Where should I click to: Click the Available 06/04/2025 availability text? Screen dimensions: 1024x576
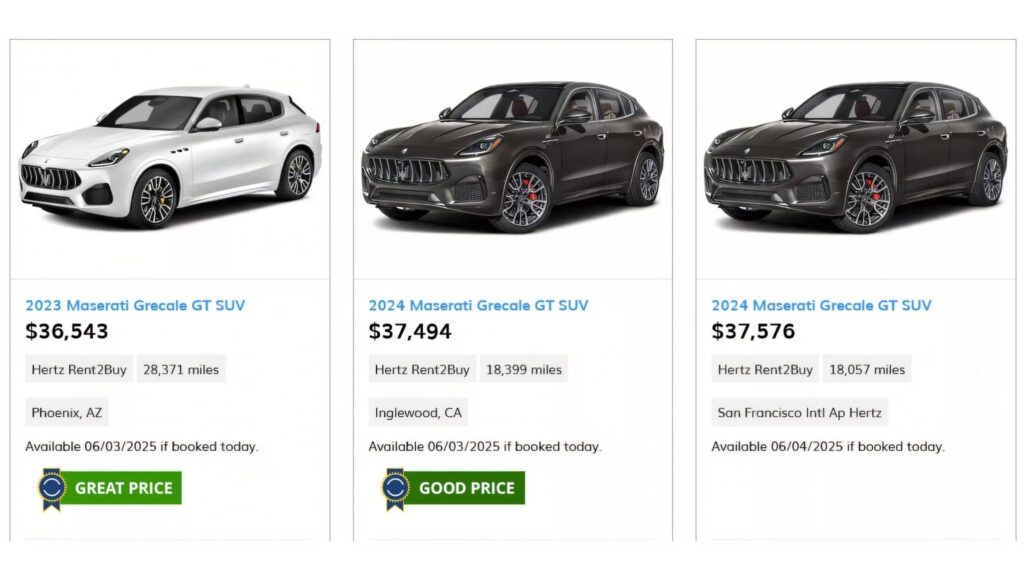[828, 447]
